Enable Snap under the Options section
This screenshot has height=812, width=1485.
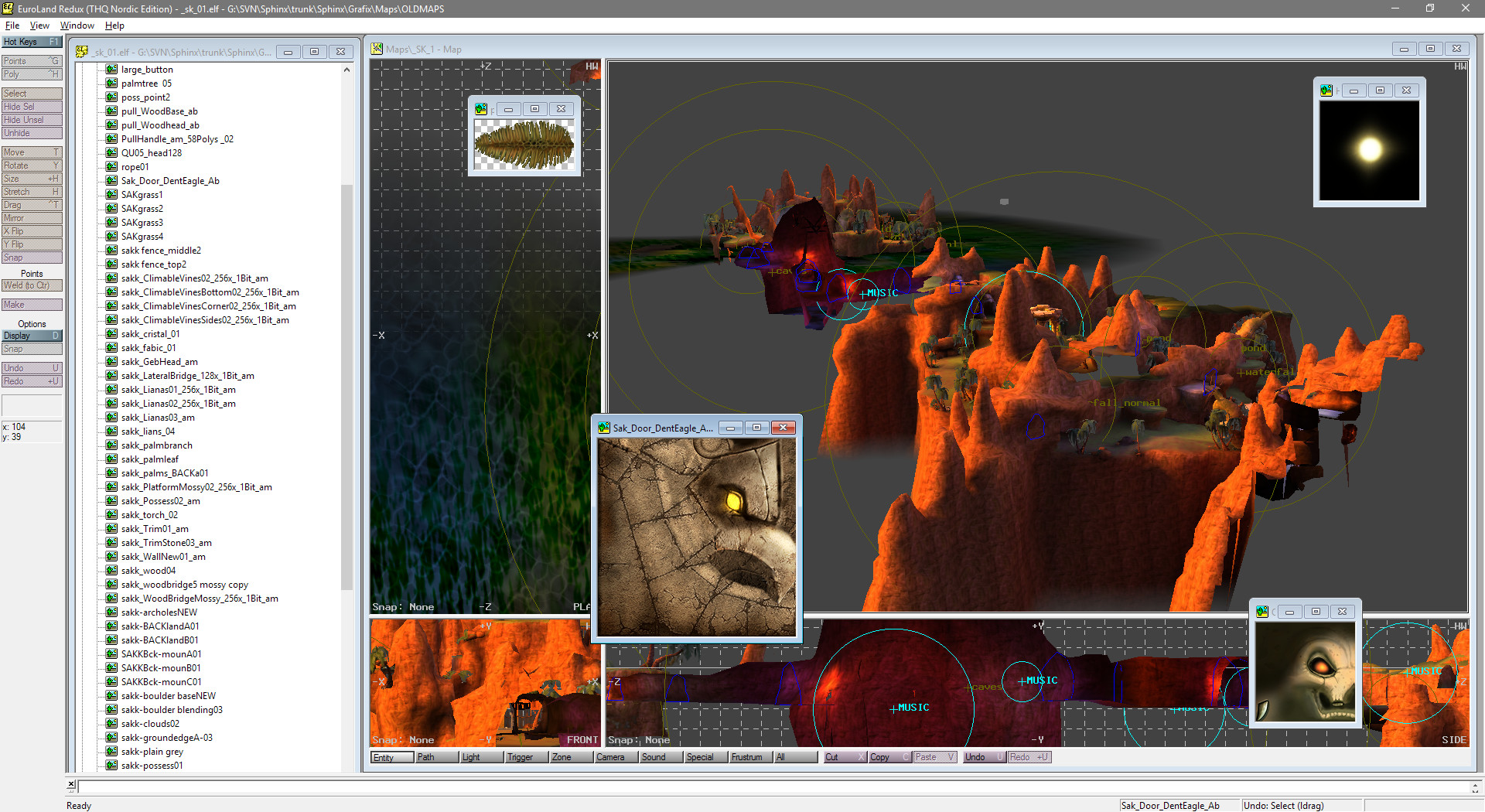[x=31, y=348]
